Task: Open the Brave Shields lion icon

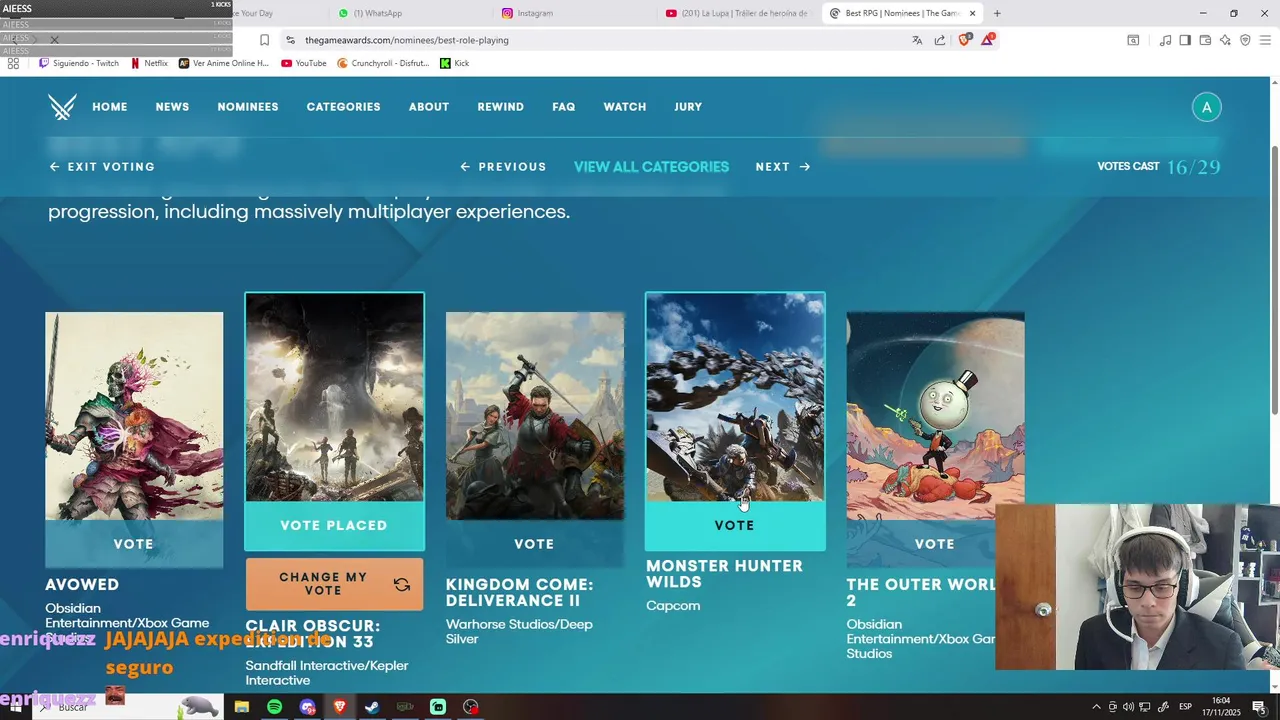Action: click(964, 40)
